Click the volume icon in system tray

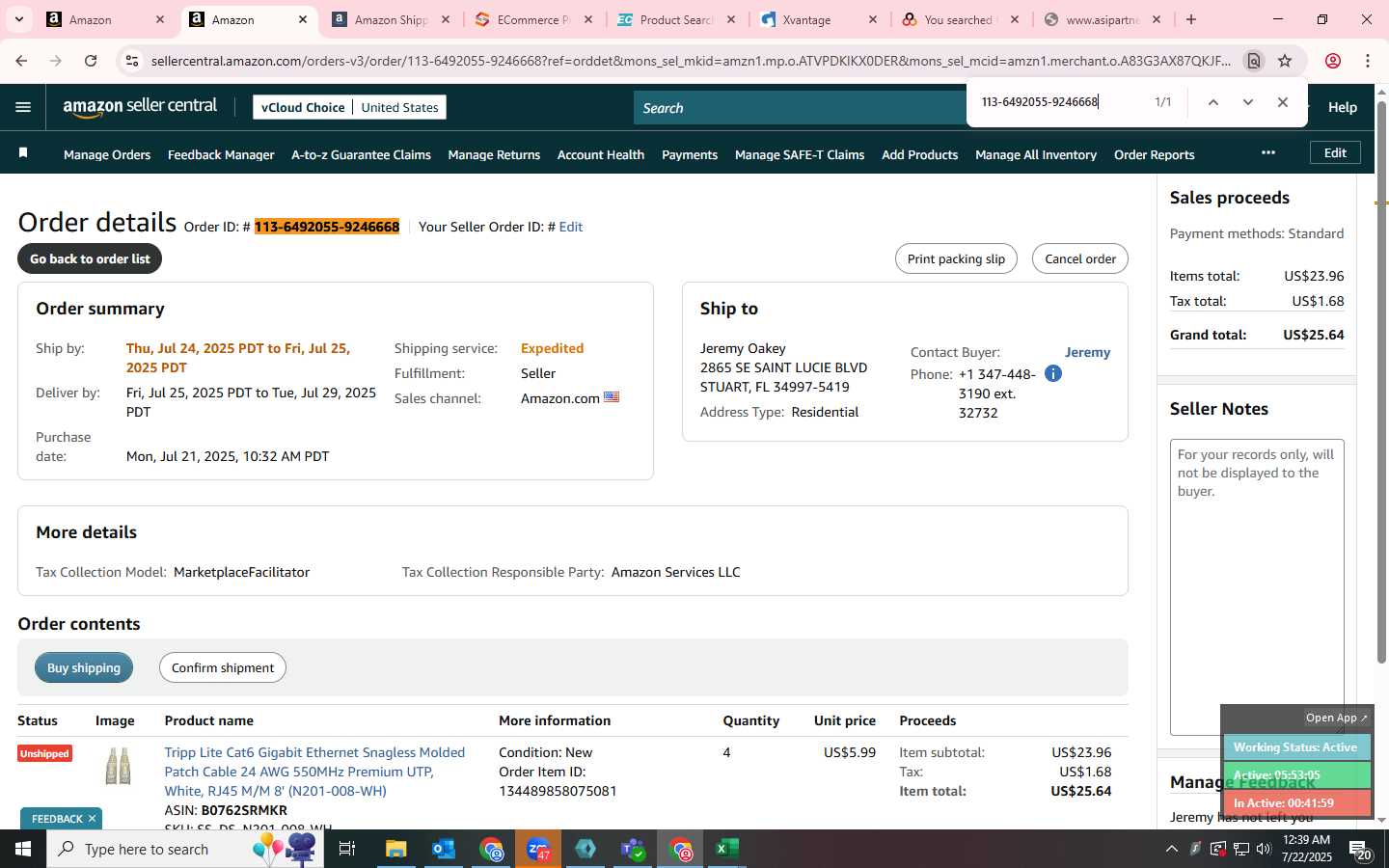[1264, 849]
